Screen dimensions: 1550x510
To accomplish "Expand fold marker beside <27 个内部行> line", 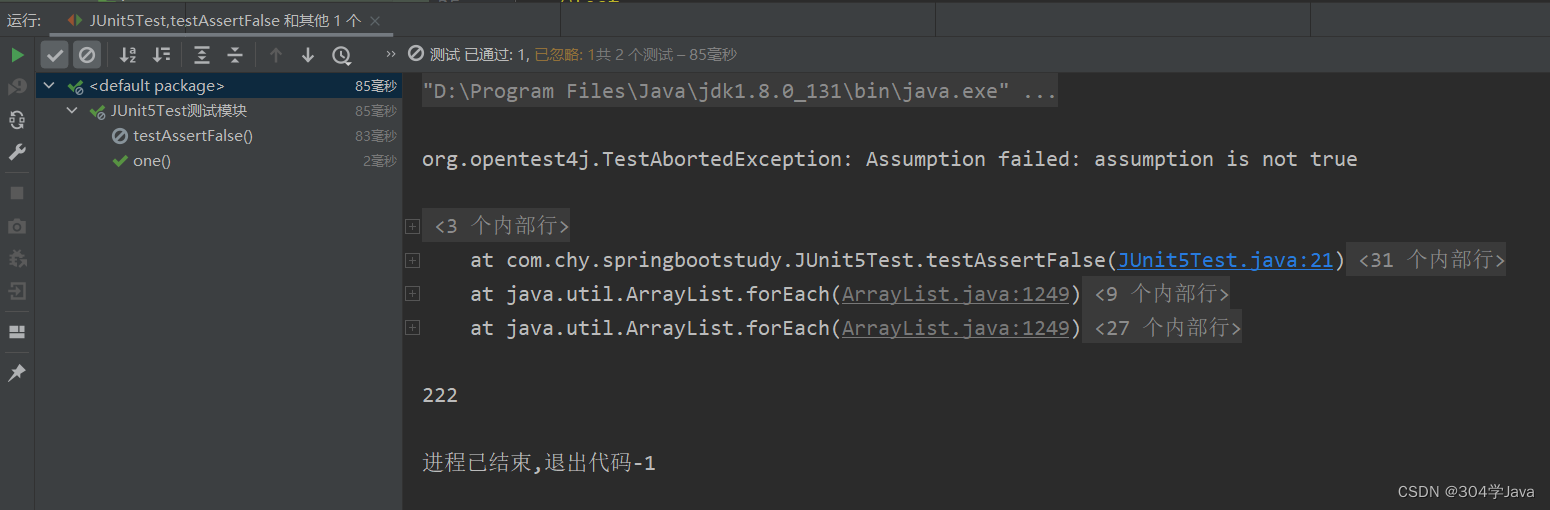I will click(411, 328).
